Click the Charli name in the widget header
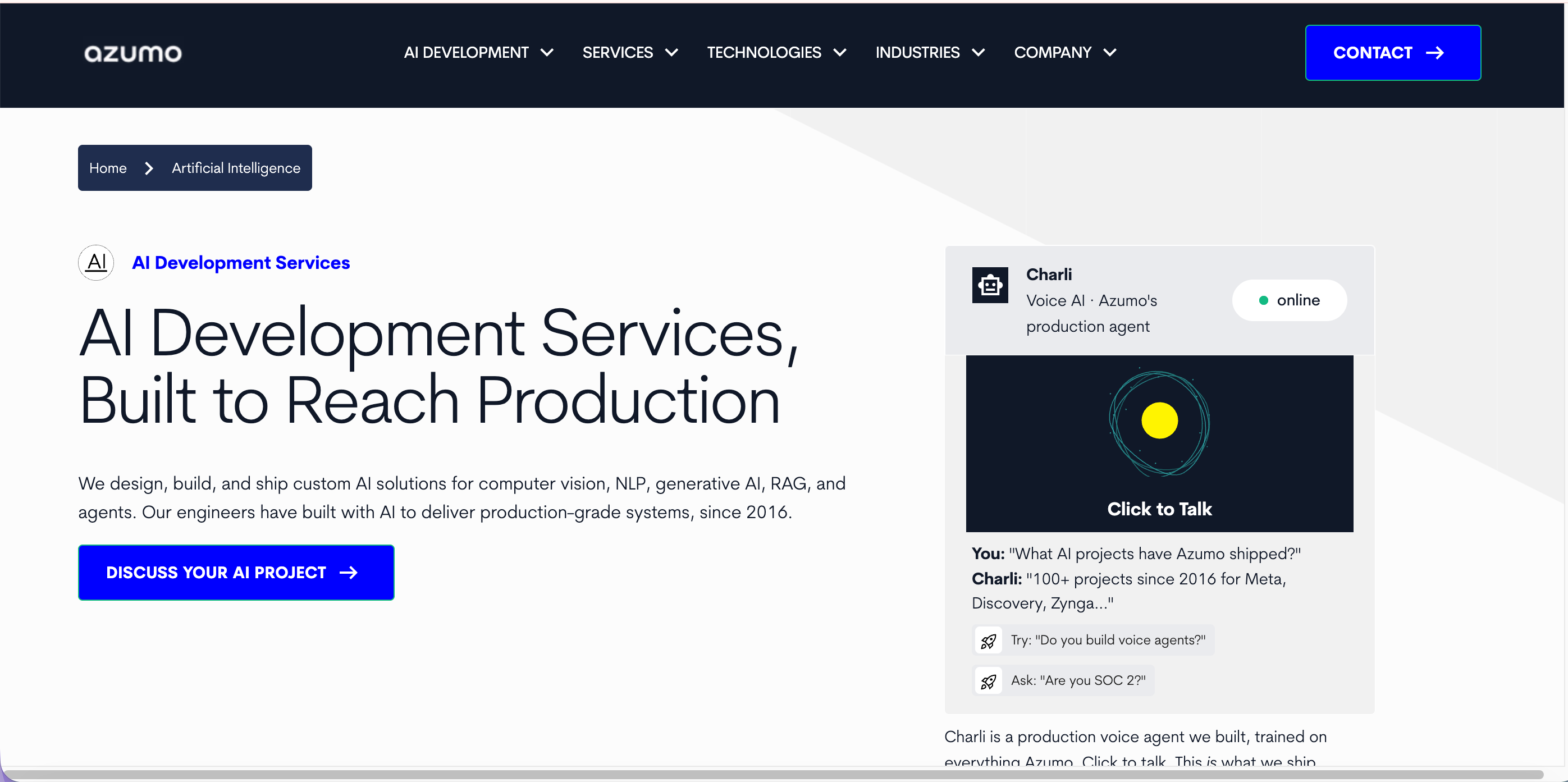 [x=1049, y=275]
